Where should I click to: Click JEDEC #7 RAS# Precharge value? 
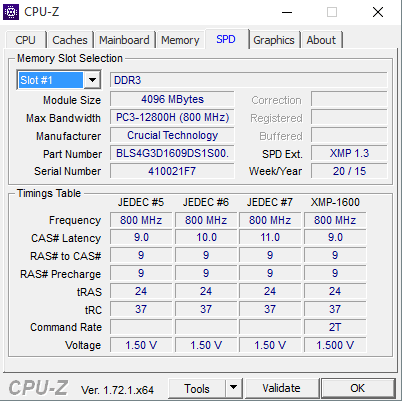click(x=270, y=274)
